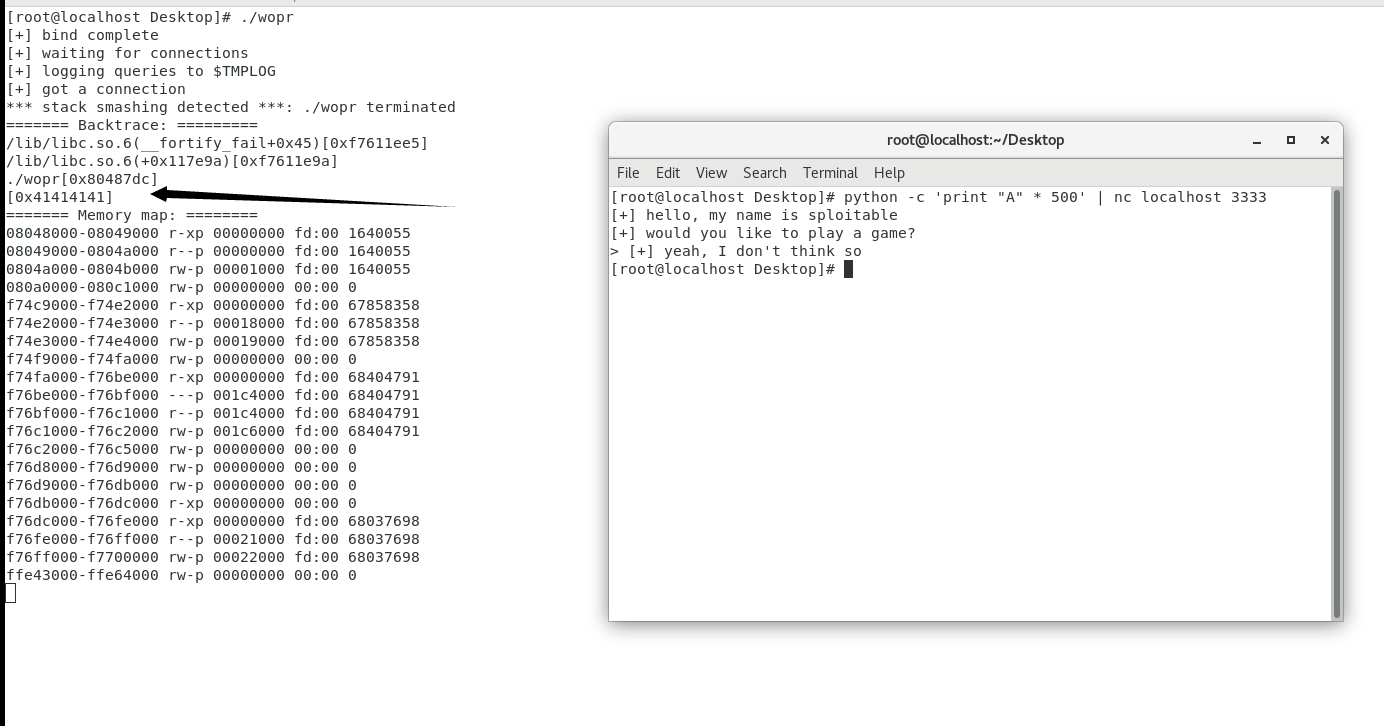This screenshot has width=1384, height=726.
Task: Click memory map row '080a0000-080c1000'
Action: (181, 287)
